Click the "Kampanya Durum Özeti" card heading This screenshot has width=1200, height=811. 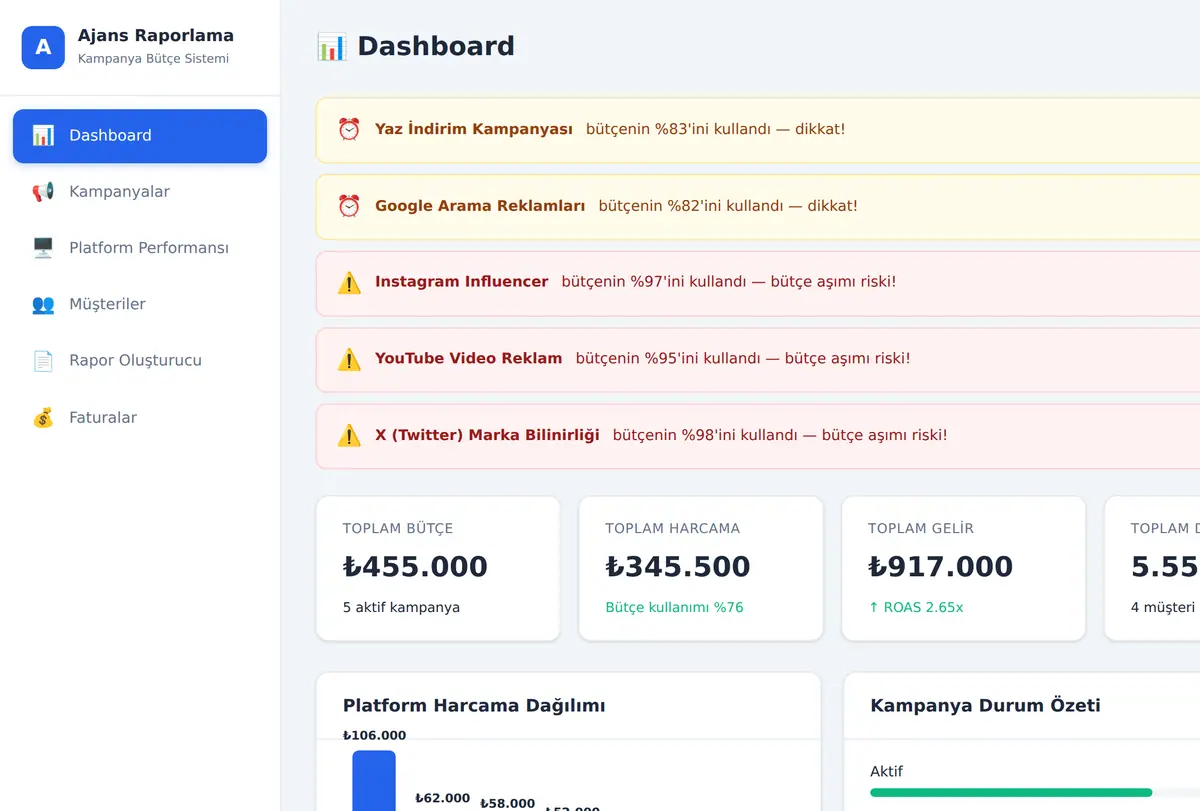point(985,706)
